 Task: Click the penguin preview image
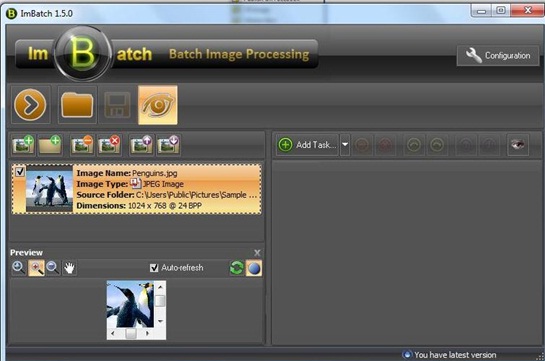coord(131,304)
